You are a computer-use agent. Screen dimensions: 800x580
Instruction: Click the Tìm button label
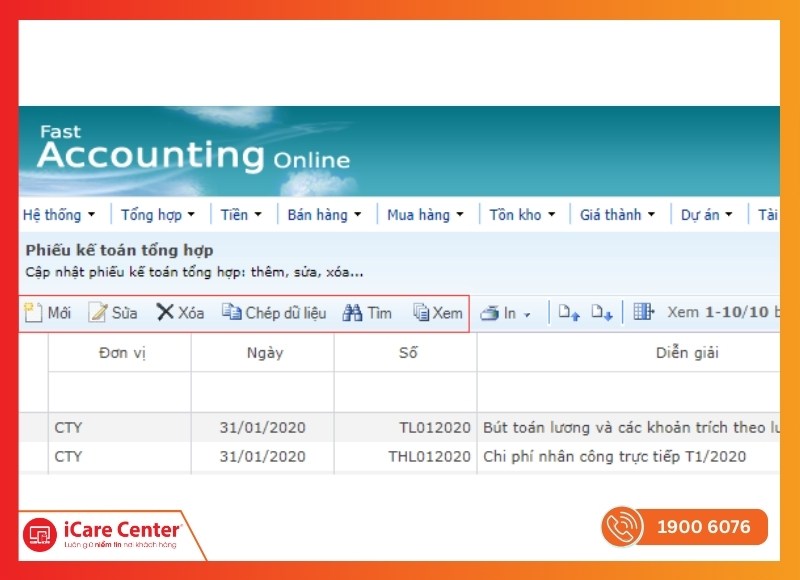coord(380,313)
